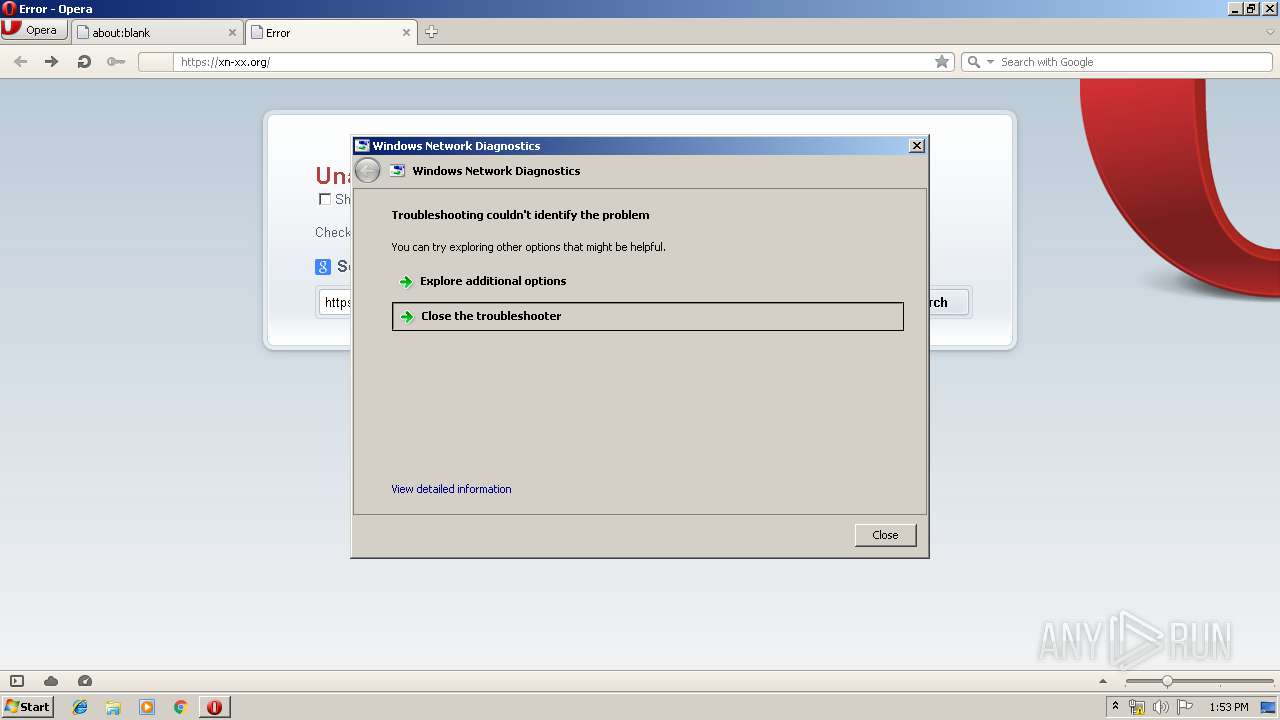Open Action Center flag icon

point(1185,707)
